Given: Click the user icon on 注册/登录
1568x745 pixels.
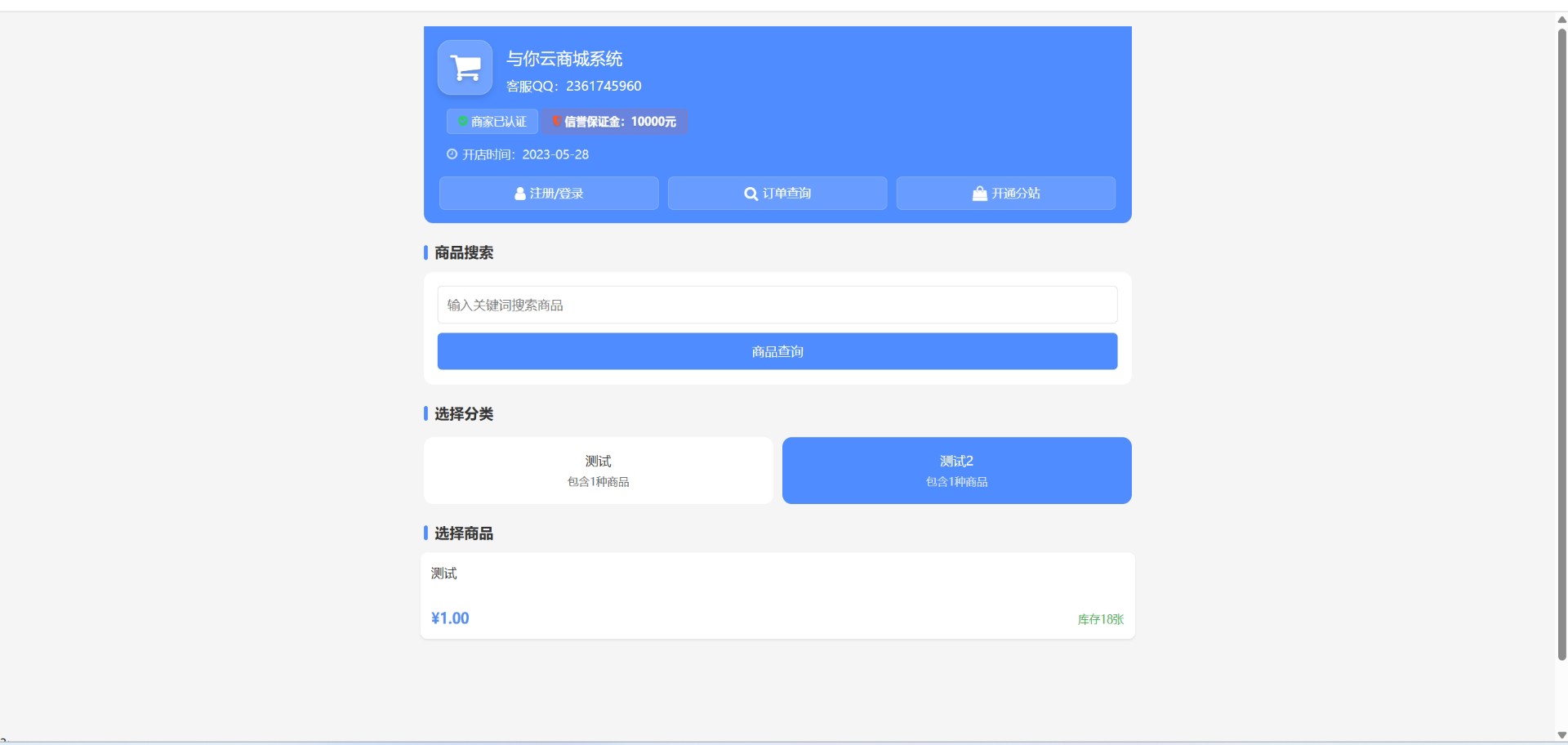Looking at the screenshot, I should (x=520, y=194).
